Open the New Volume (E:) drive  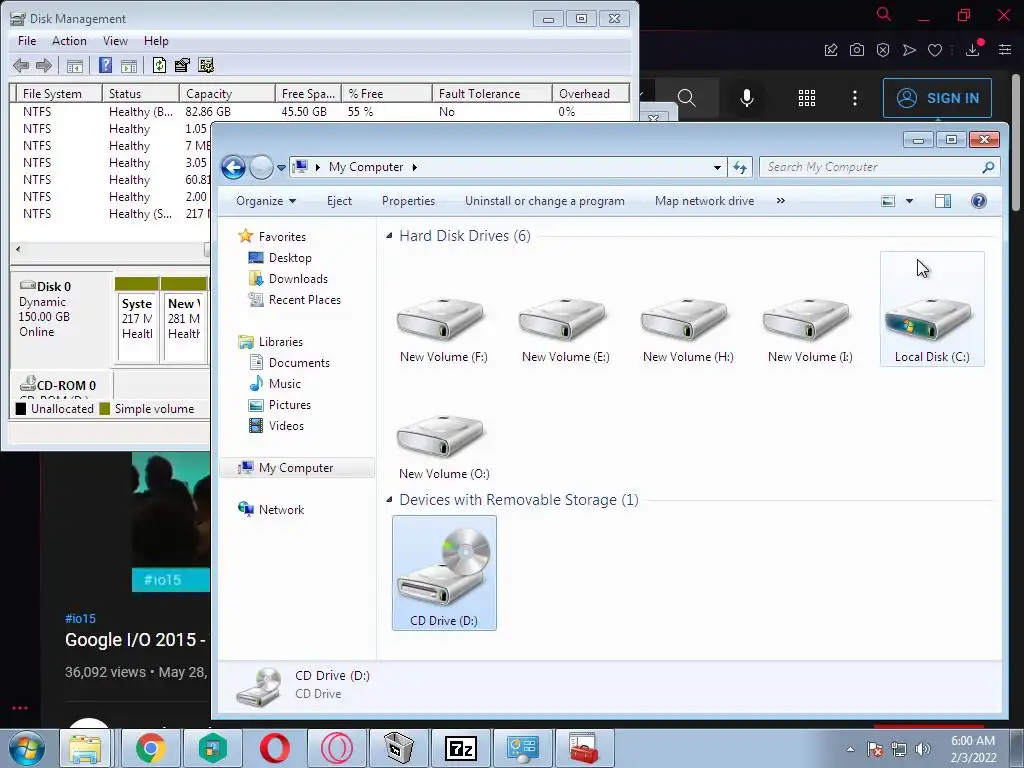click(x=566, y=330)
